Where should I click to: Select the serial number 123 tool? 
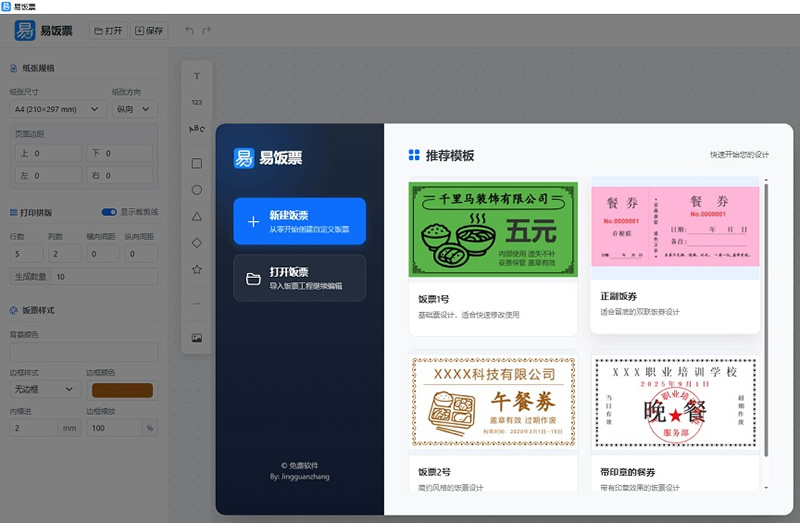pyautogui.click(x=197, y=102)
